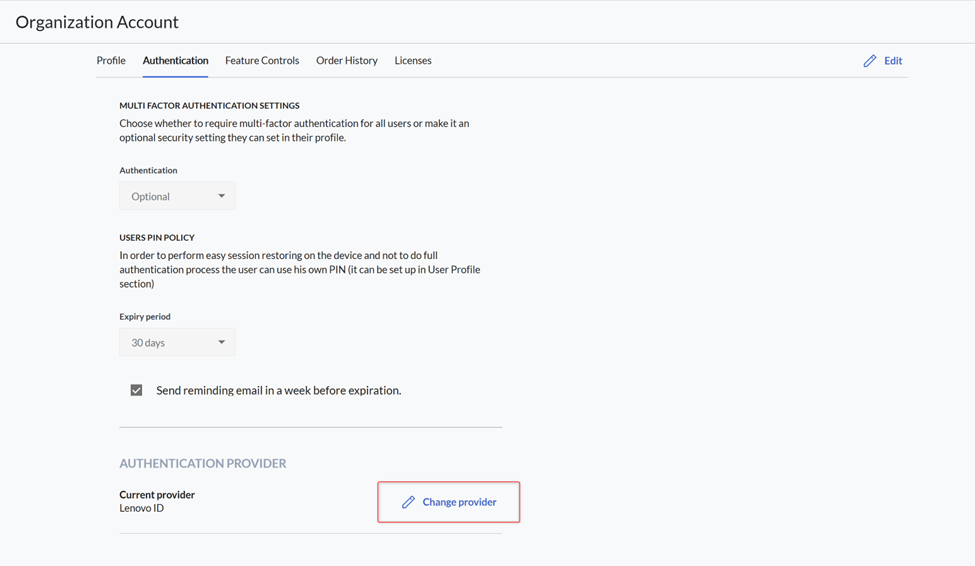This screenshot has height=566, width=975.
Task: Click the Multi Factor Authentication Settings heading
Action: [210, 106]
